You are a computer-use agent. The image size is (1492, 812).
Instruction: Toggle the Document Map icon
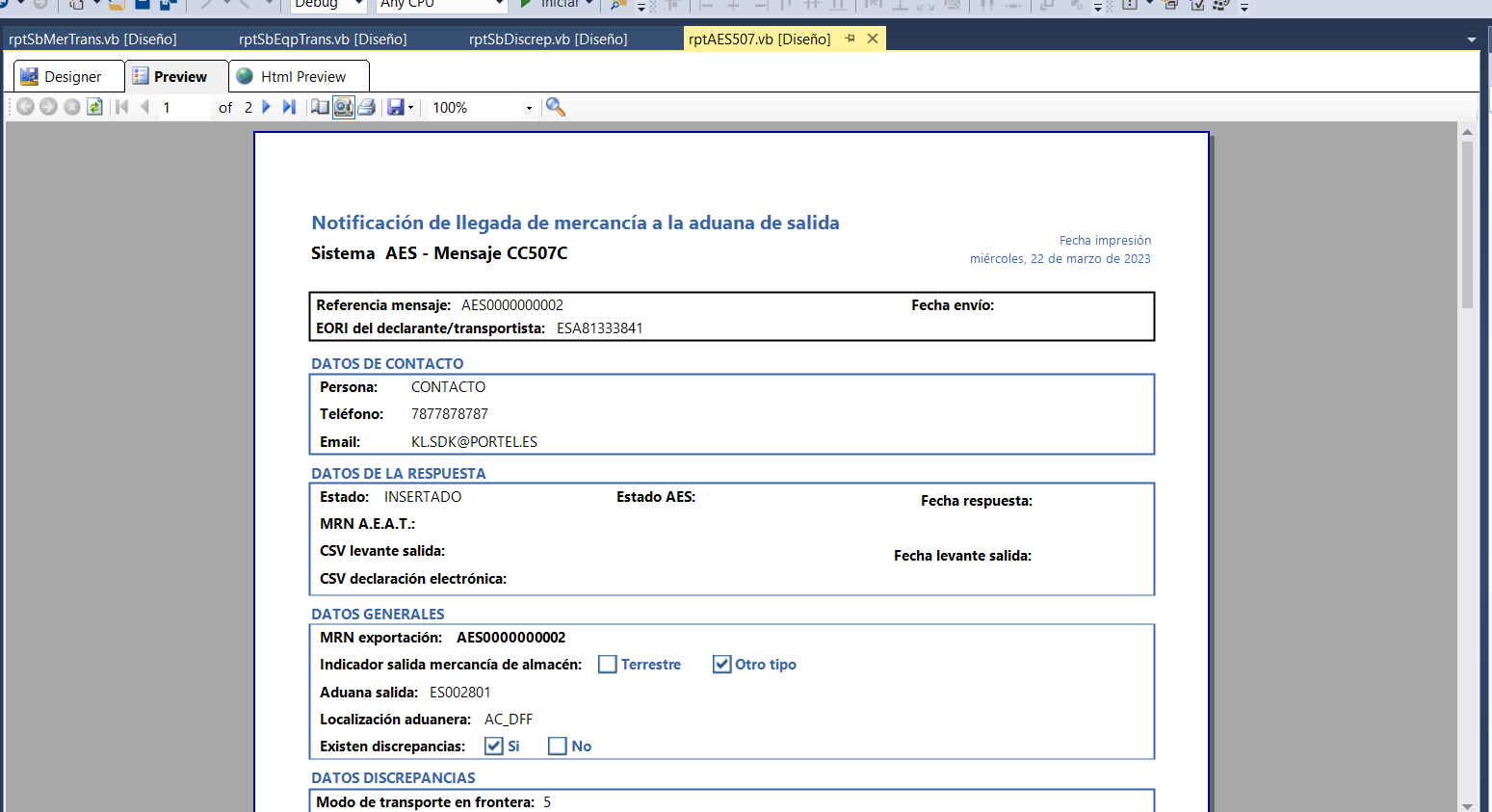pyautogui.click(x=320, y=107)
